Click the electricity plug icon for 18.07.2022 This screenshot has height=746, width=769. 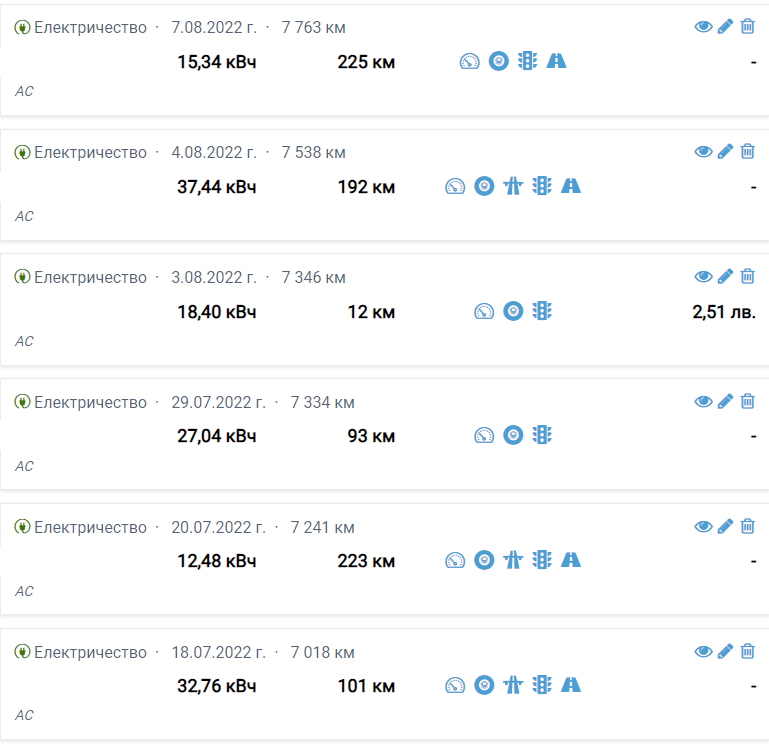tap(22, 653)
